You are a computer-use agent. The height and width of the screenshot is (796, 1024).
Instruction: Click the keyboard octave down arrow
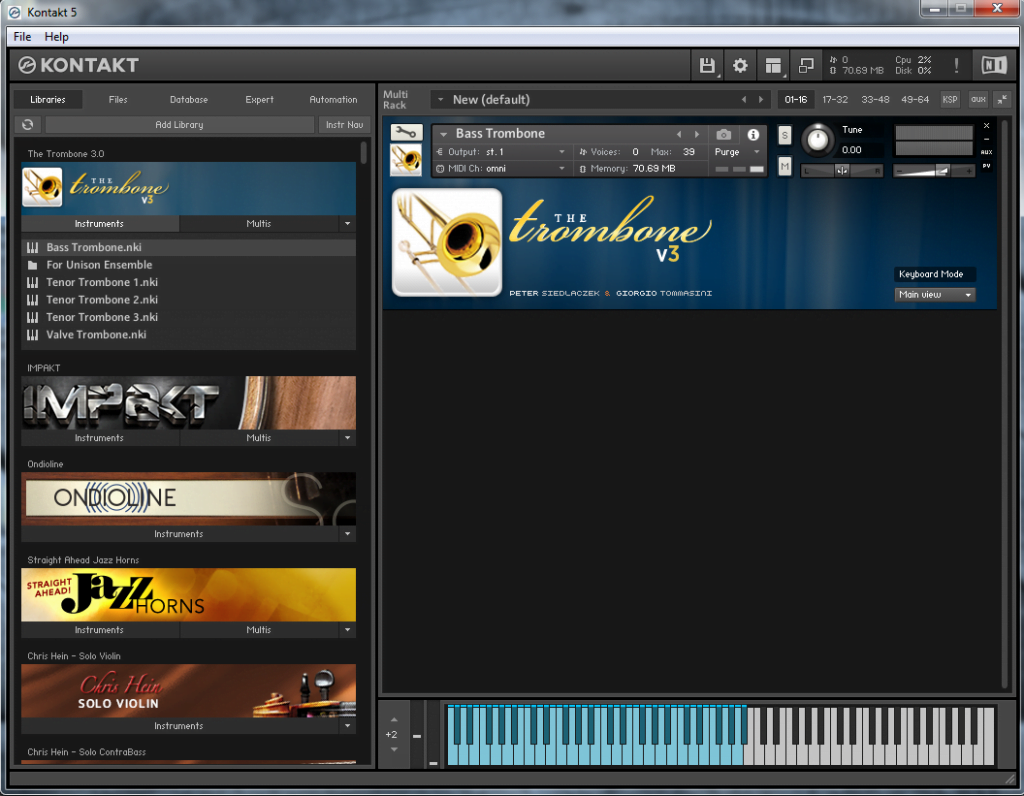coord(394,750)
